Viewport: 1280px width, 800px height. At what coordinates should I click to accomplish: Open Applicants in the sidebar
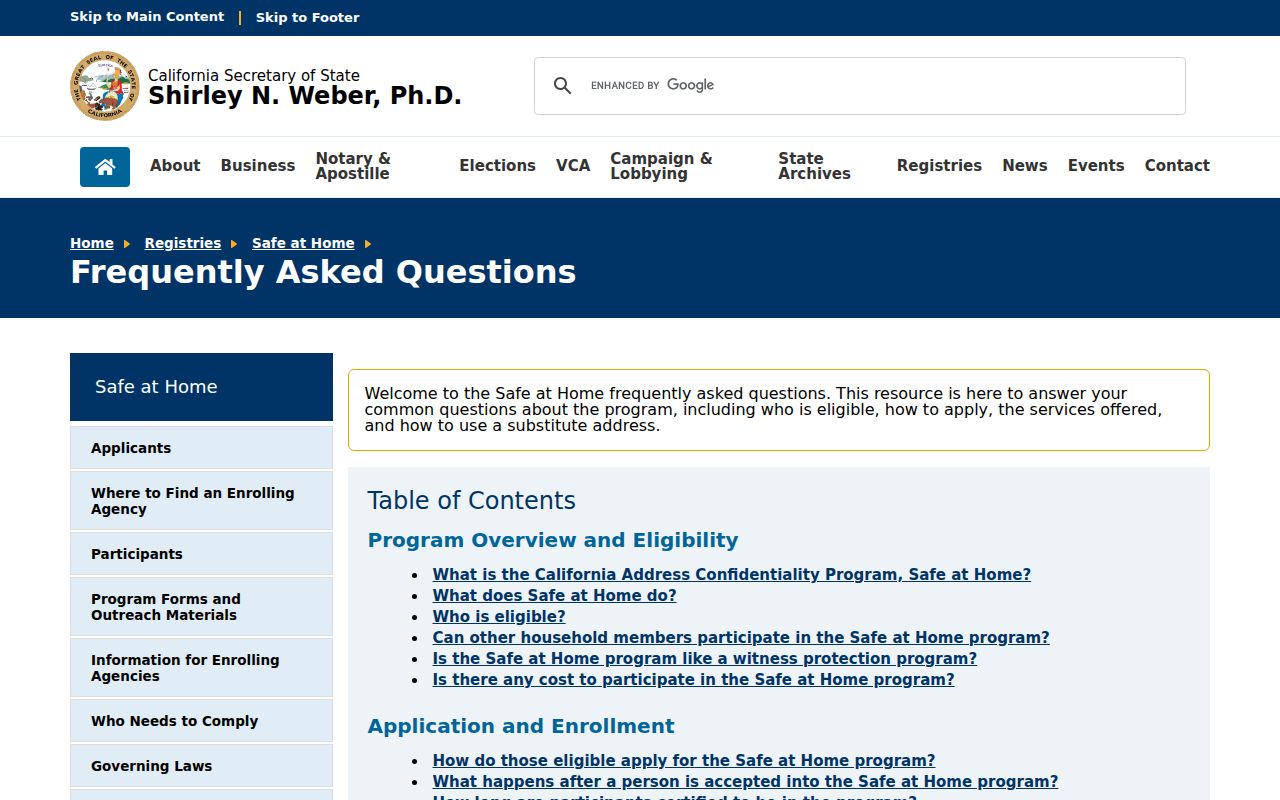tap(201, 448)
